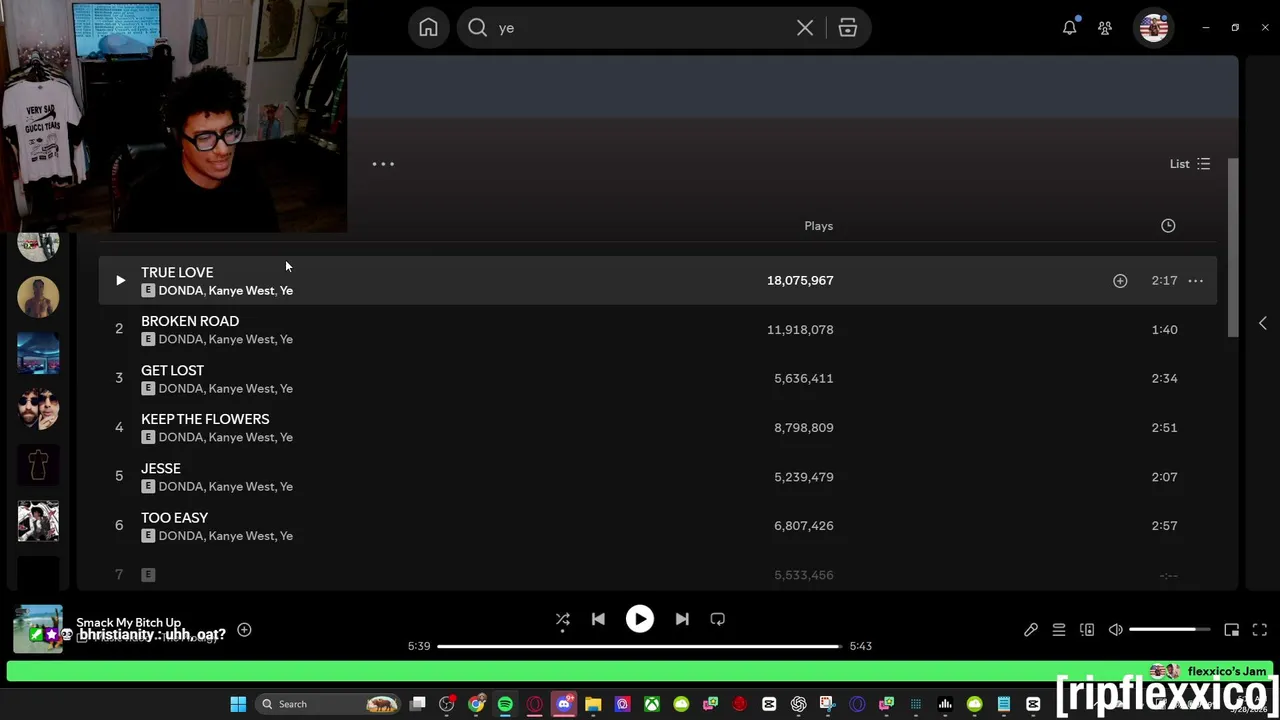The image size is (1280, 720).
Task: Play the TRUE LOVE track
Action: (120, 281)
